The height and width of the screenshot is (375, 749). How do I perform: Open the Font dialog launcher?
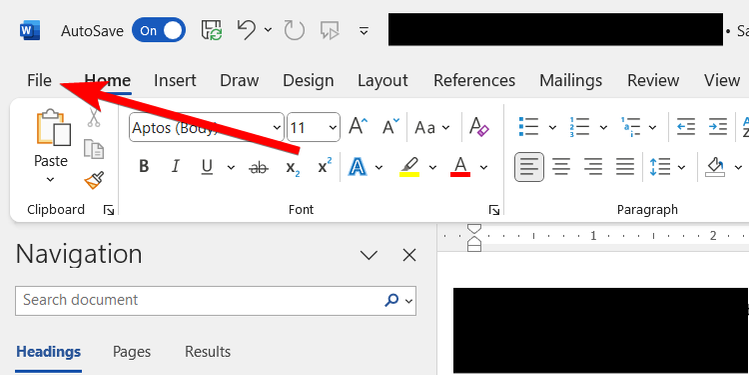click(494, 210)
